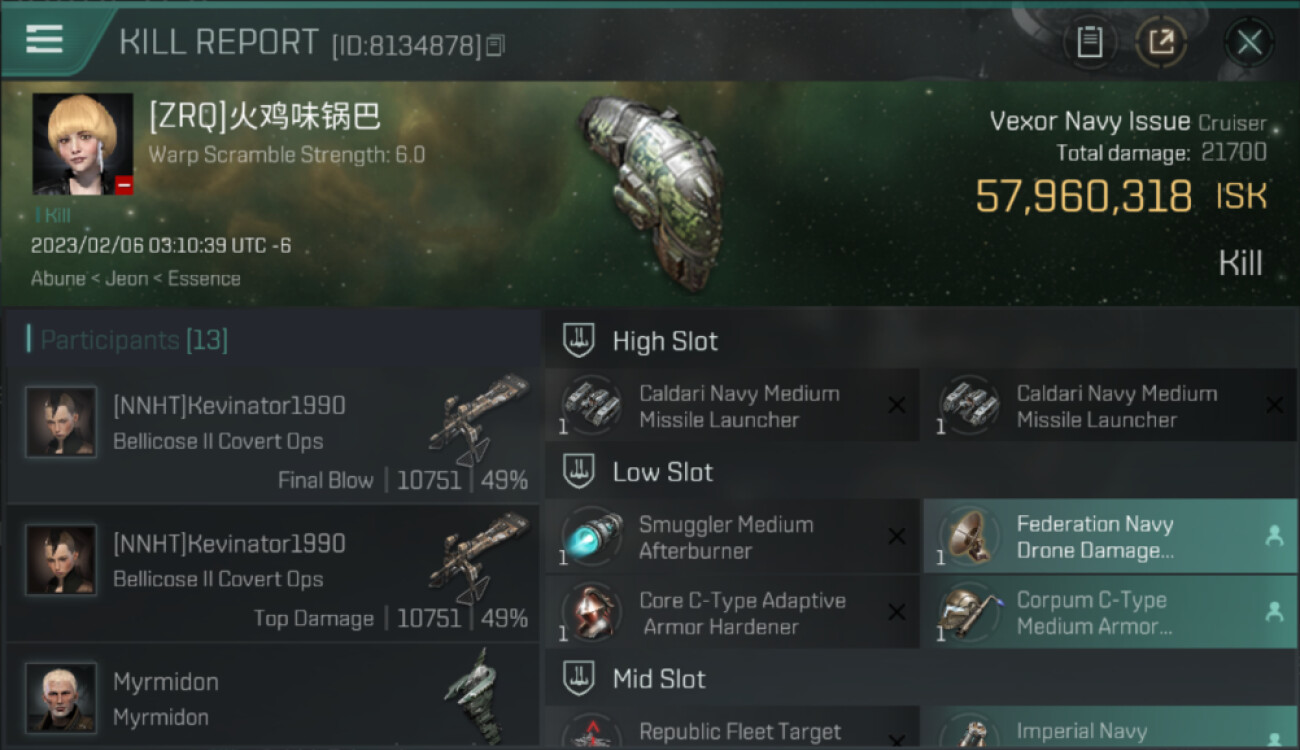
Task: Open Kevinator1990 Top Damage participant entry
Action: click(x=273, y=574)
